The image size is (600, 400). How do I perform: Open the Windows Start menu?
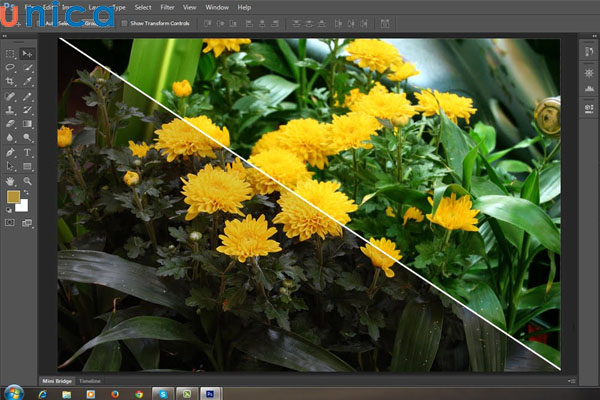14,393
